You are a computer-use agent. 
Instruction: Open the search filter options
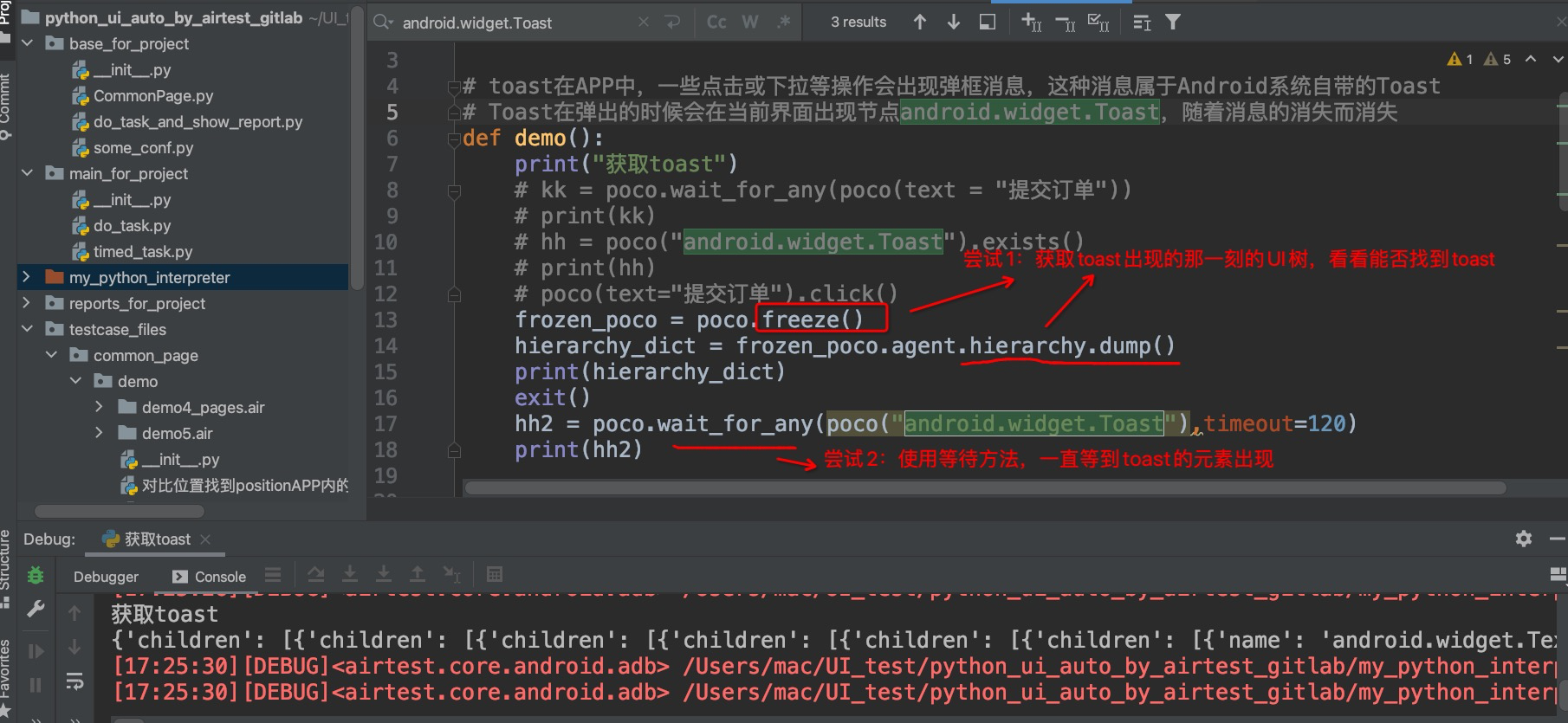click(1173, 23)
